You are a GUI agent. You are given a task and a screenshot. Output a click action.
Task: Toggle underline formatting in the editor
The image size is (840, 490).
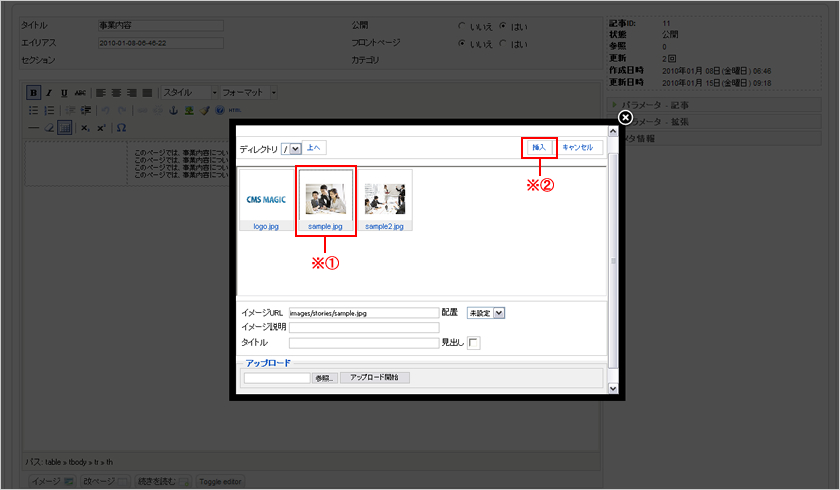click(x=64, y=93)
